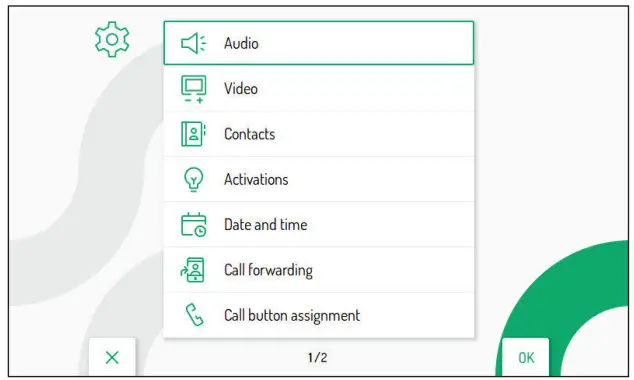Open the Video settings entry
Screen dimensions: 634x380
tap(319, 89)
